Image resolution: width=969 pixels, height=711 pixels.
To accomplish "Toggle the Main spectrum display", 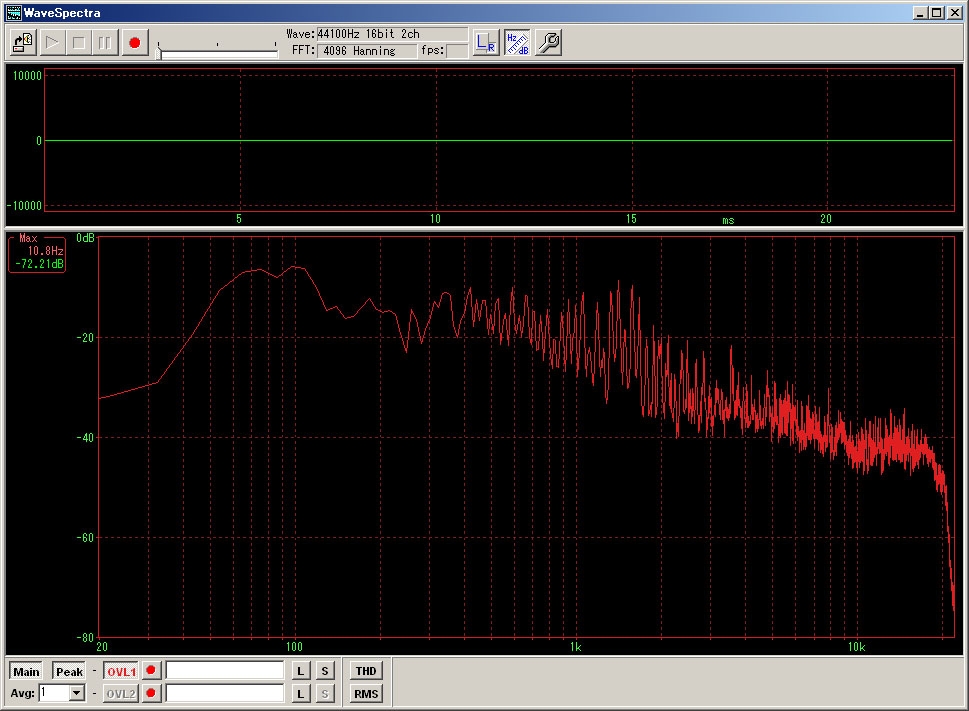I will pos(26,671).
